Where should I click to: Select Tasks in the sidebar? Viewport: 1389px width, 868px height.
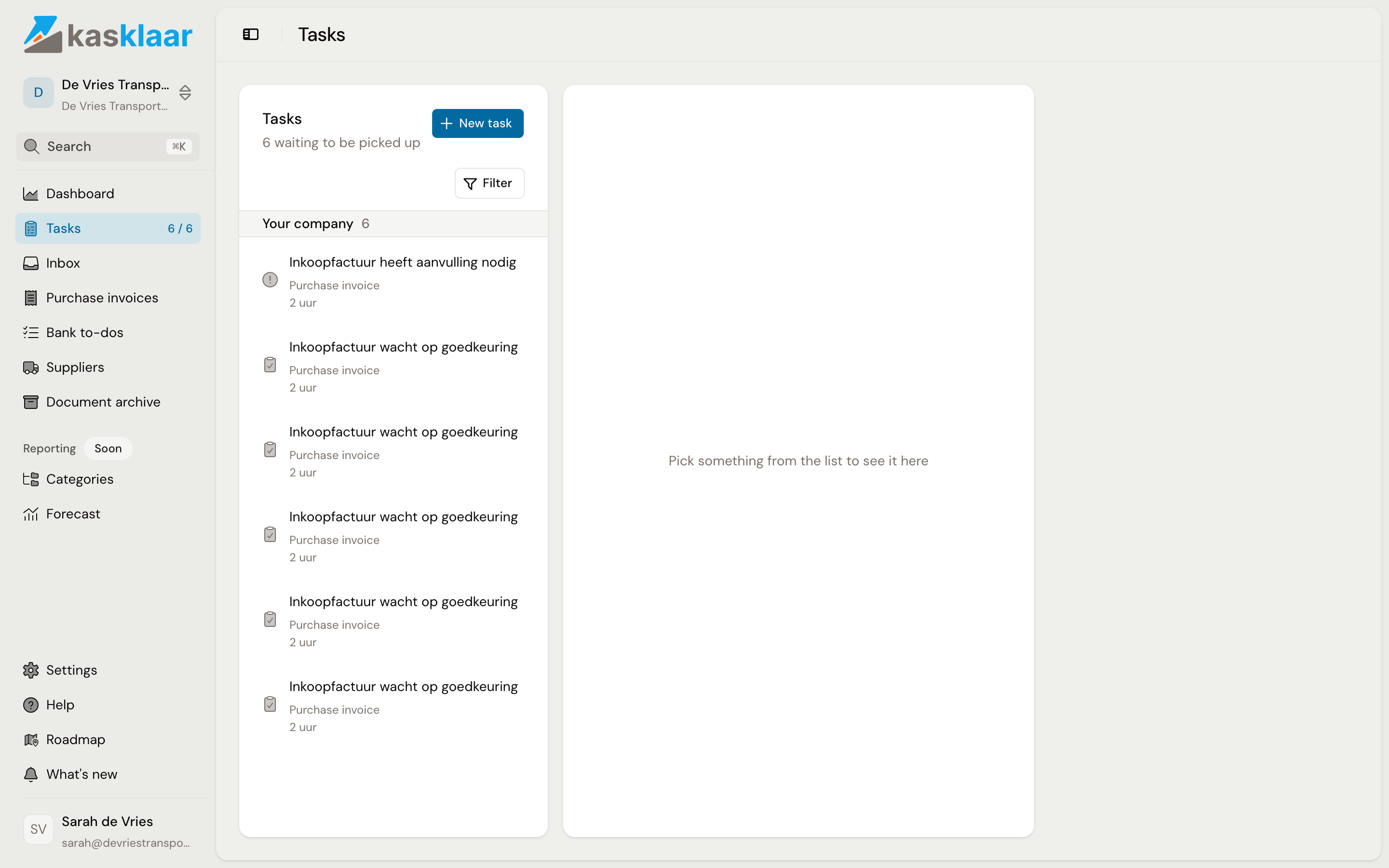tap(108, 229)
